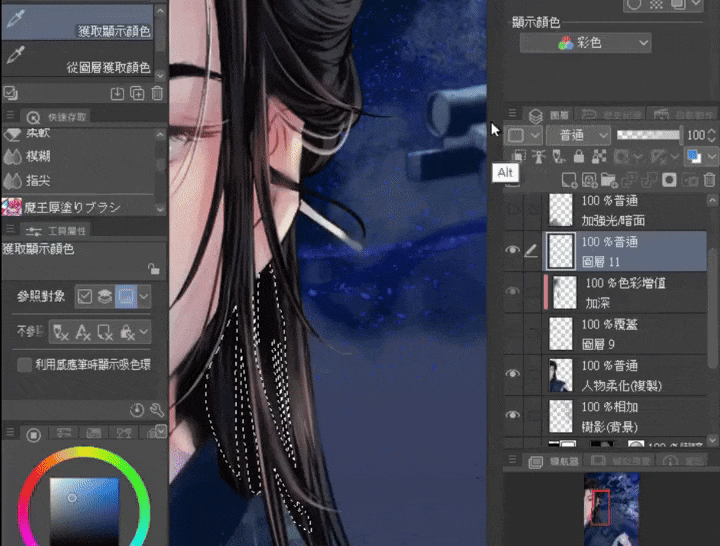Delete the sub tool using trash icon
The width and height of the screenshot is (720, 546).
click(157, 93)
